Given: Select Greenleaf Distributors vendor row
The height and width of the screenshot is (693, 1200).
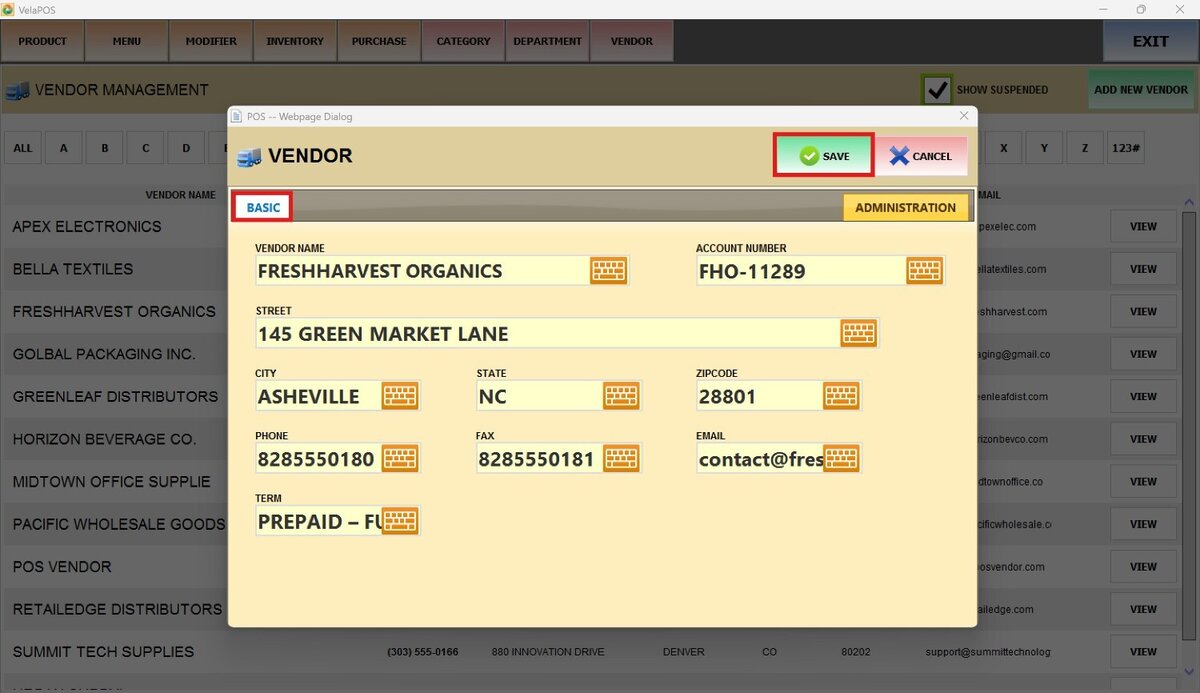Looking at the screenshot, I should click(x=591, y=396).
